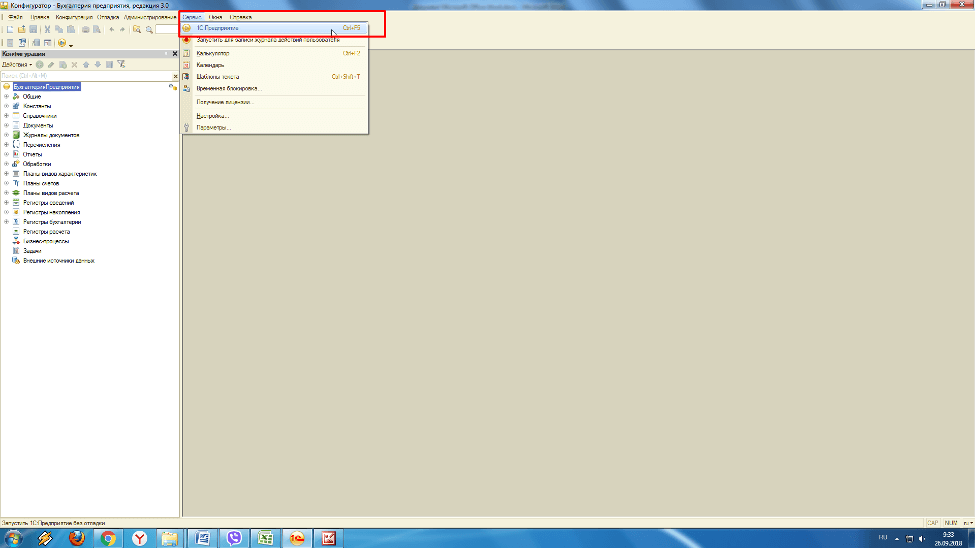Expand the Общие tree node
This screenshot has height=550, width=977.
click(x=6, y=97)
